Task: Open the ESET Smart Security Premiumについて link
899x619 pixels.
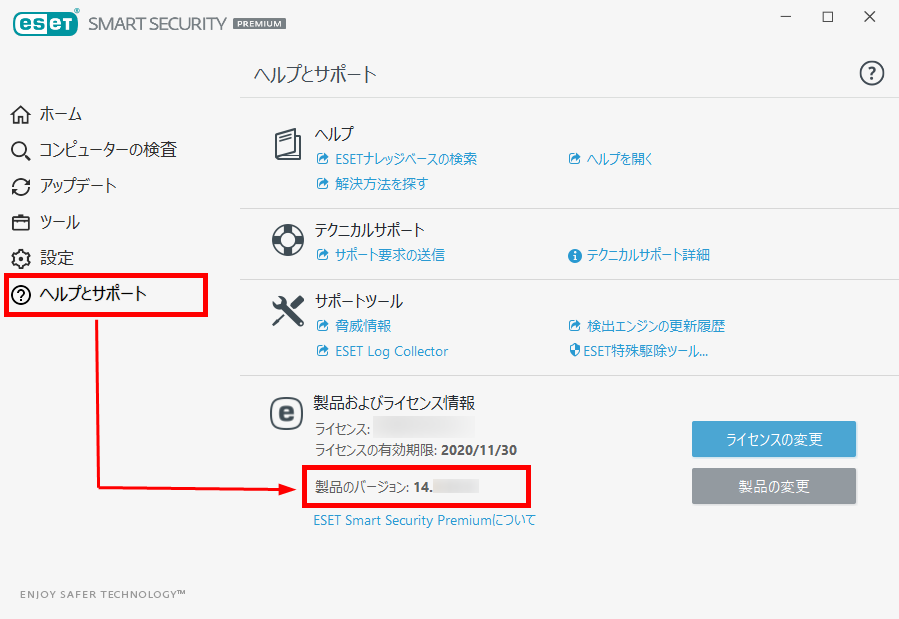Action: pos(424,520)
